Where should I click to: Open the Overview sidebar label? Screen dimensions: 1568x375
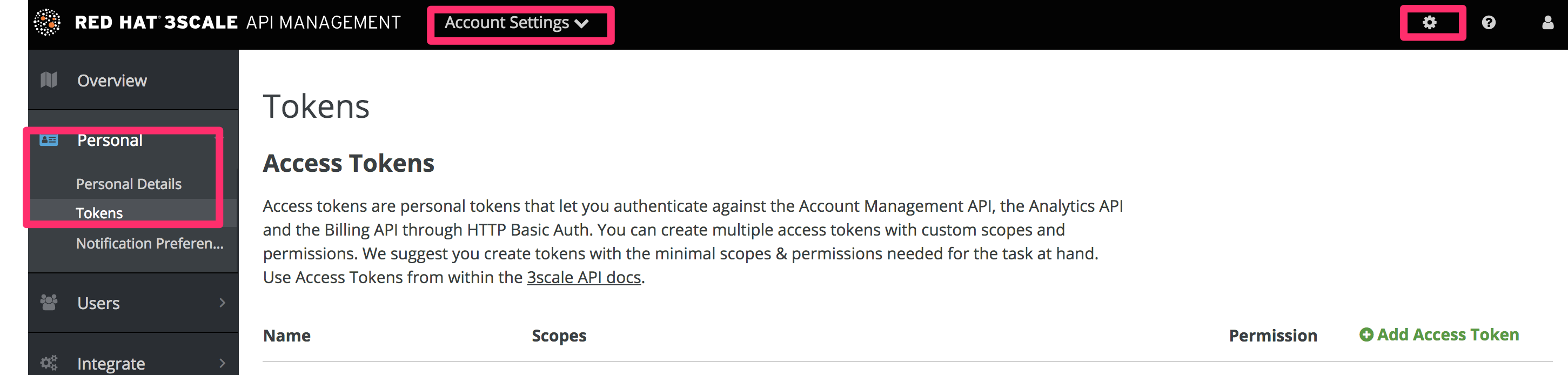point(112,81)
